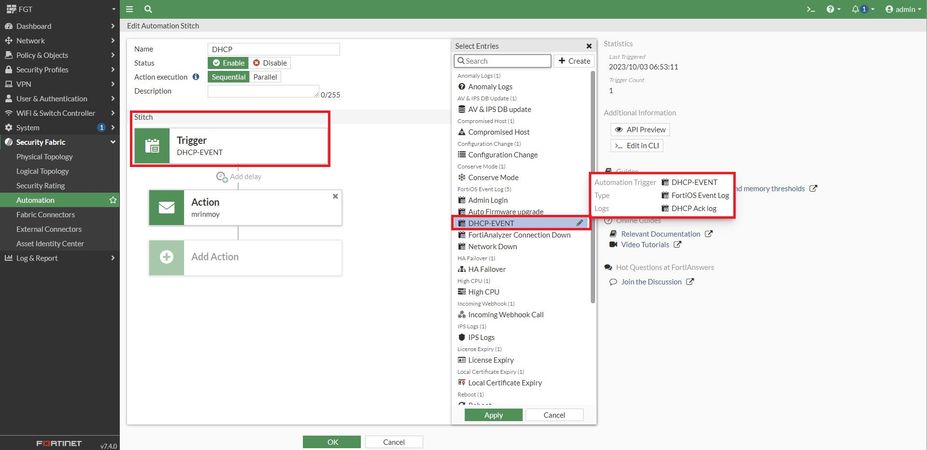This screenshot has height=450, width=927.
Task: Expand Policy & Objects menu
Action: point(60,55)
